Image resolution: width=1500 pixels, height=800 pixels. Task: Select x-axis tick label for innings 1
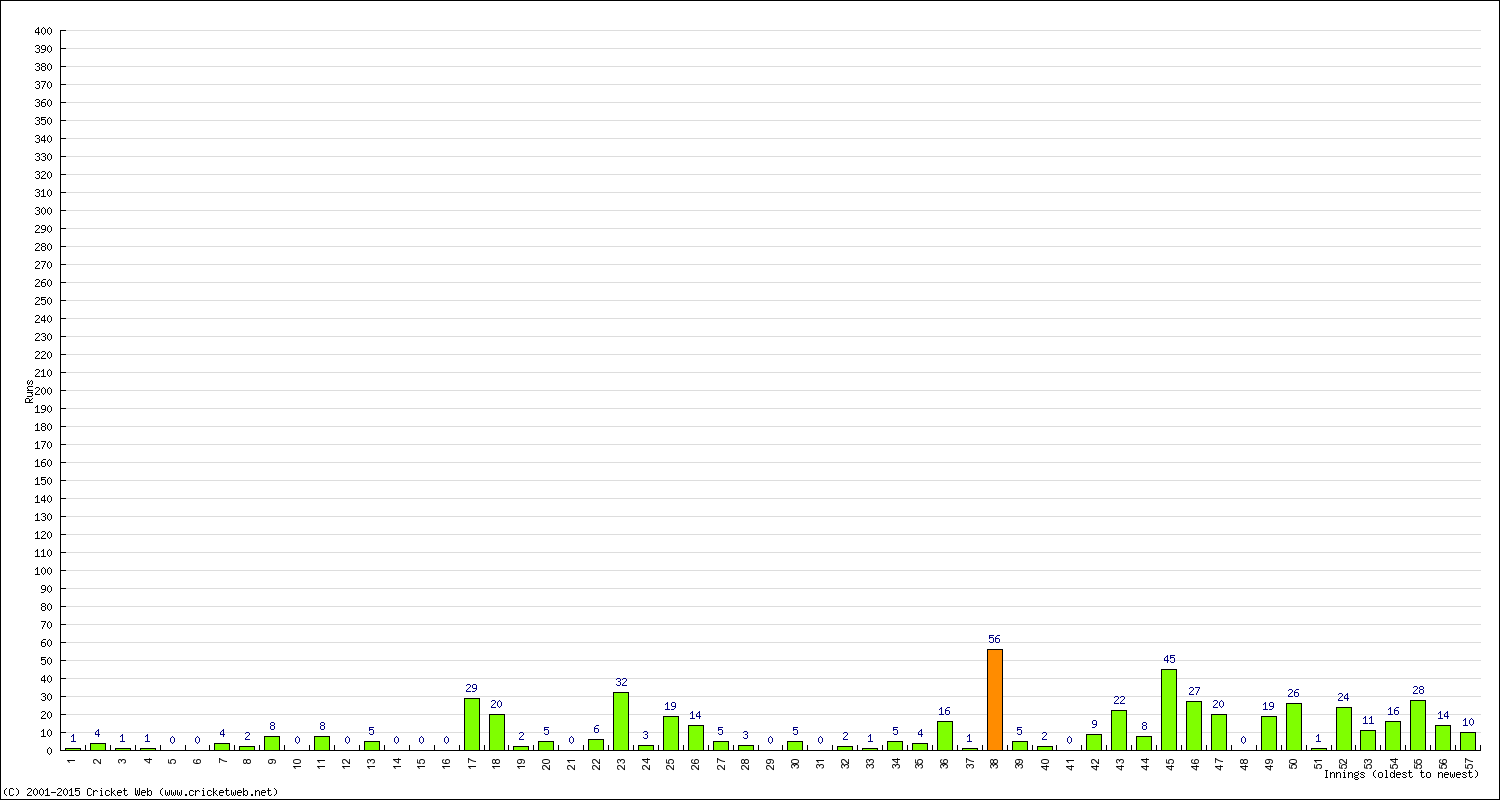73,761
